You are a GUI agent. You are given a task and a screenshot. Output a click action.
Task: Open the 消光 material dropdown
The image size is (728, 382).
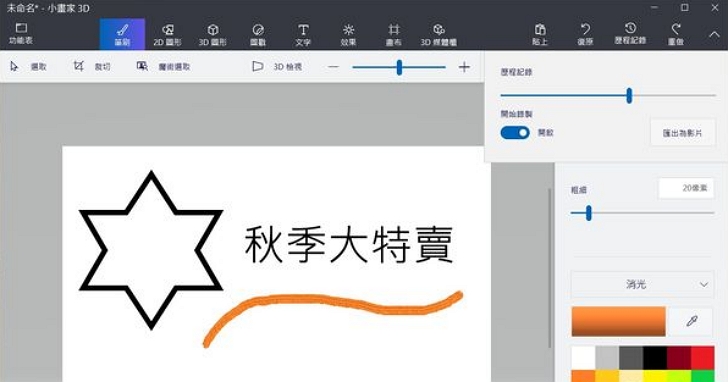pyautogui.click(x=642, y=284)
